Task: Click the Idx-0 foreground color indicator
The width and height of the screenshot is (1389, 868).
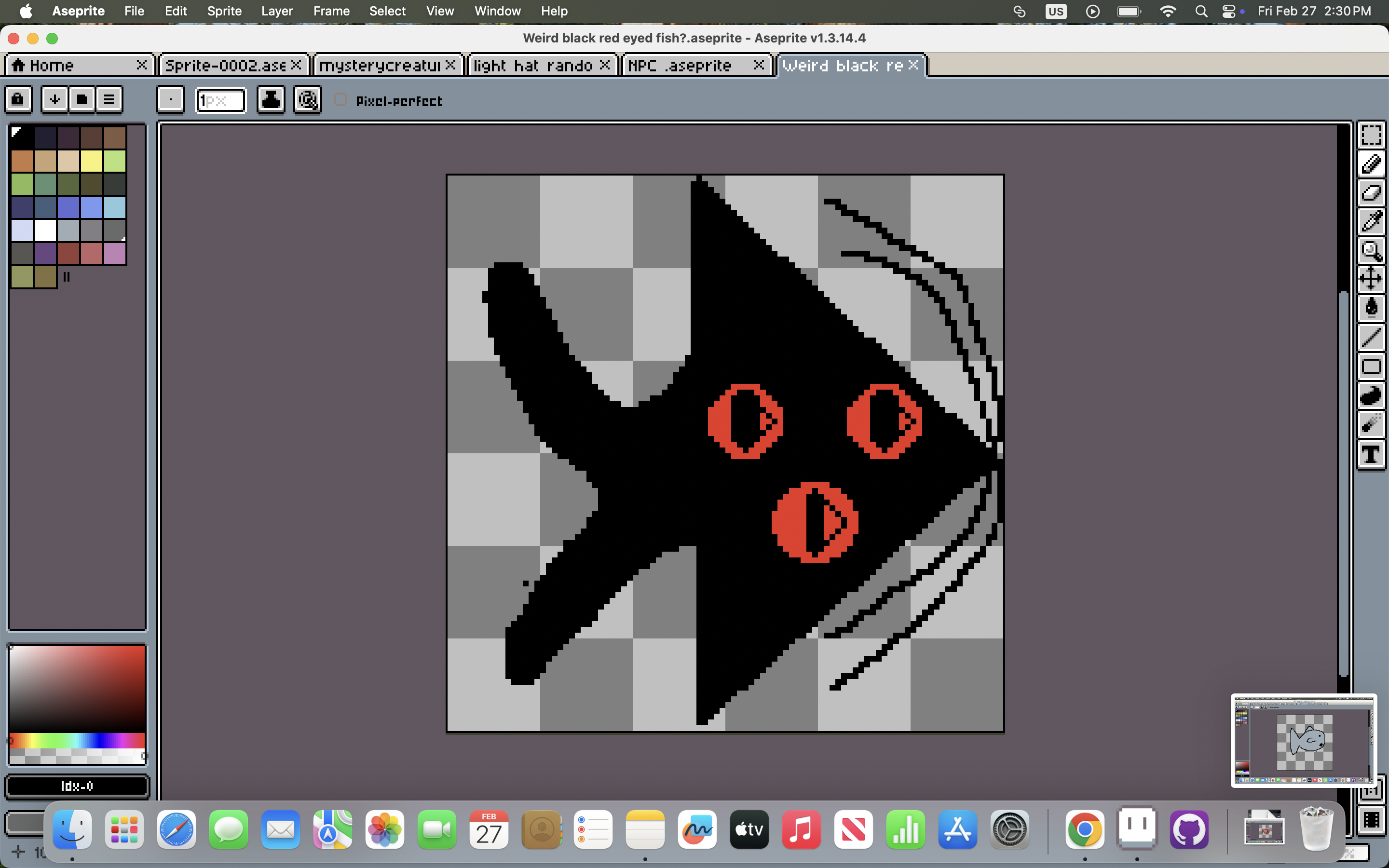Action: click(77, 786)
